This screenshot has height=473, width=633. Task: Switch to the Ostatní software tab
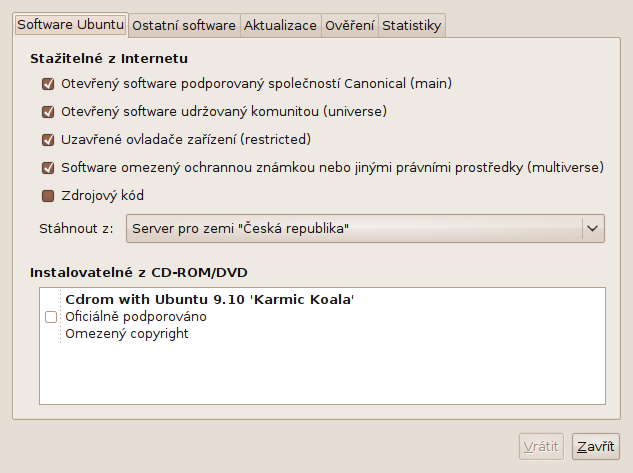[184, 25]
